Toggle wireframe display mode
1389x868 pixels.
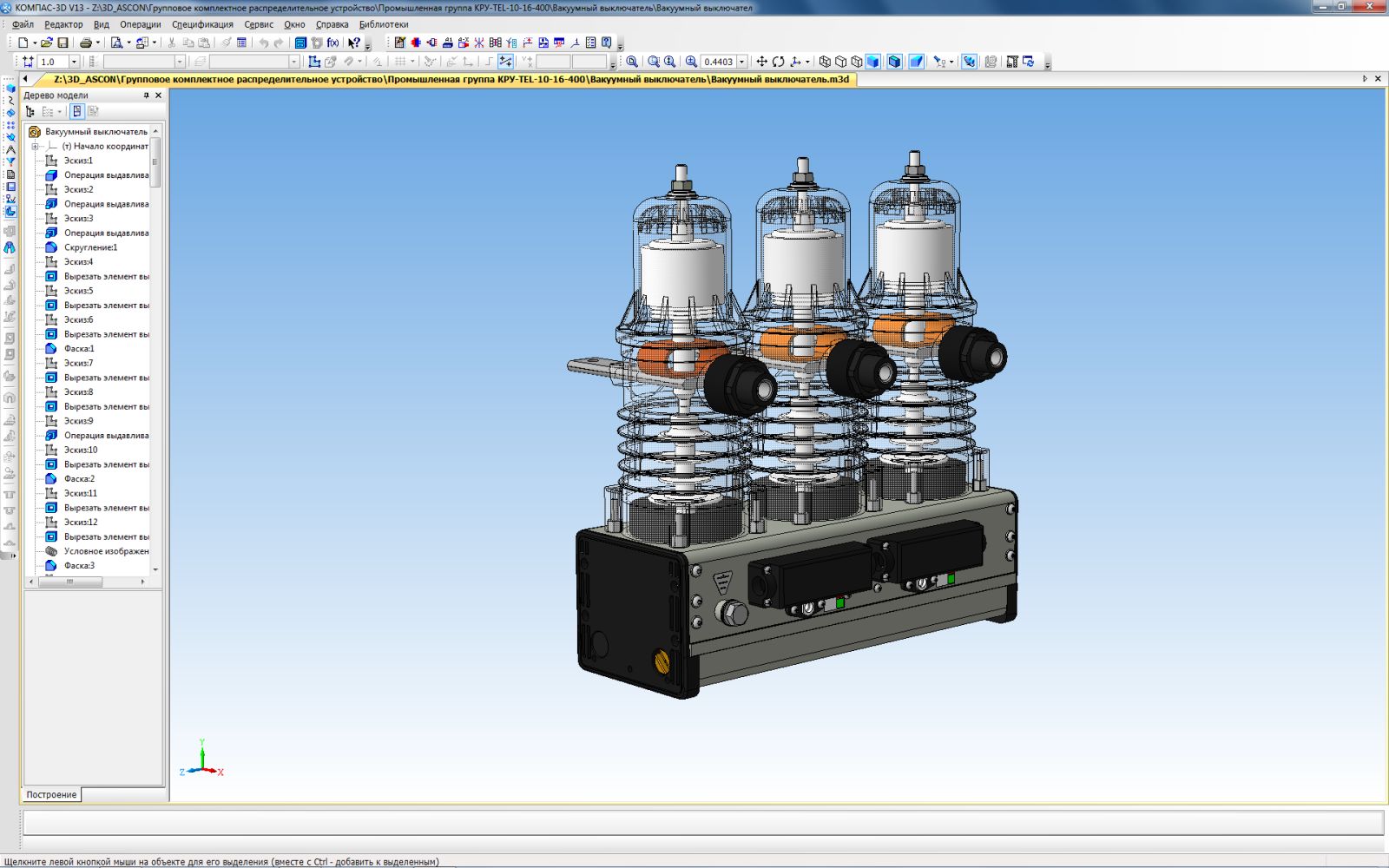pos(825,62)
